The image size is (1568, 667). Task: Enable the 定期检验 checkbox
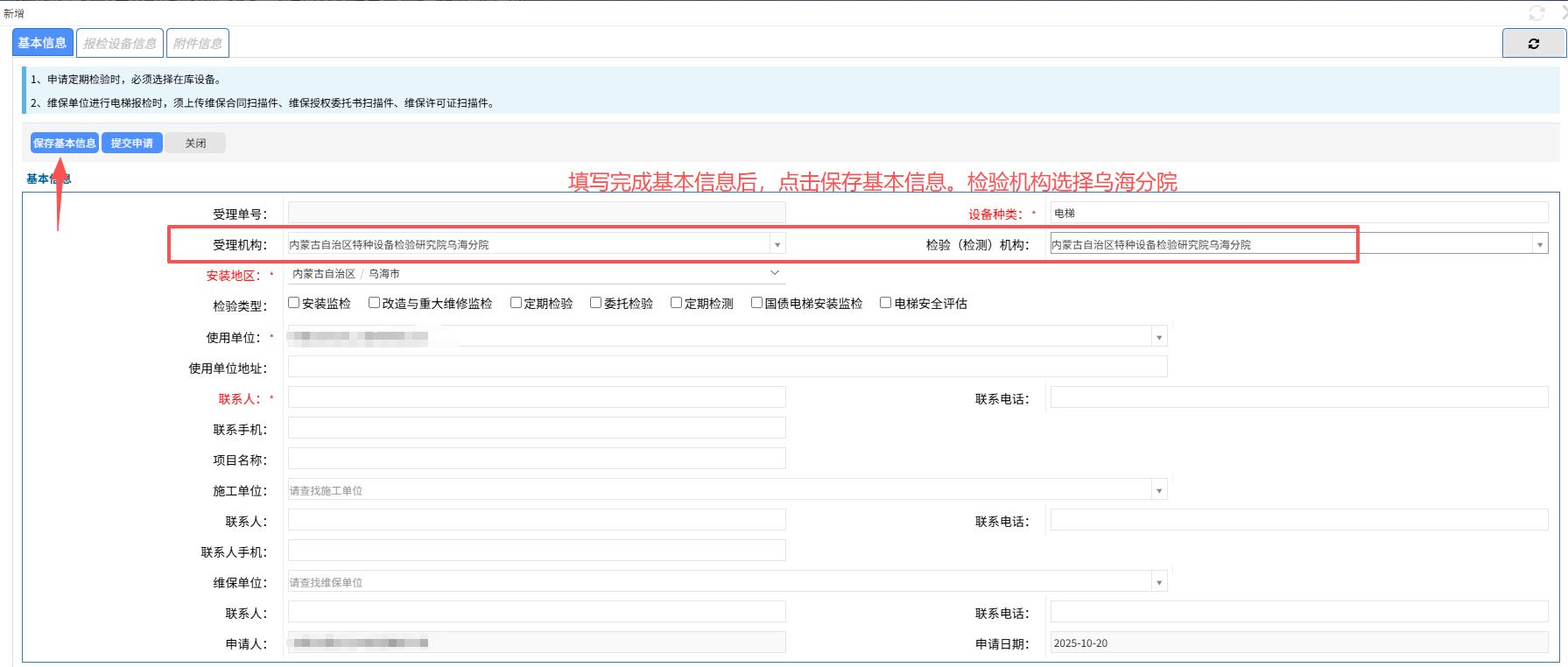point(516,303)
